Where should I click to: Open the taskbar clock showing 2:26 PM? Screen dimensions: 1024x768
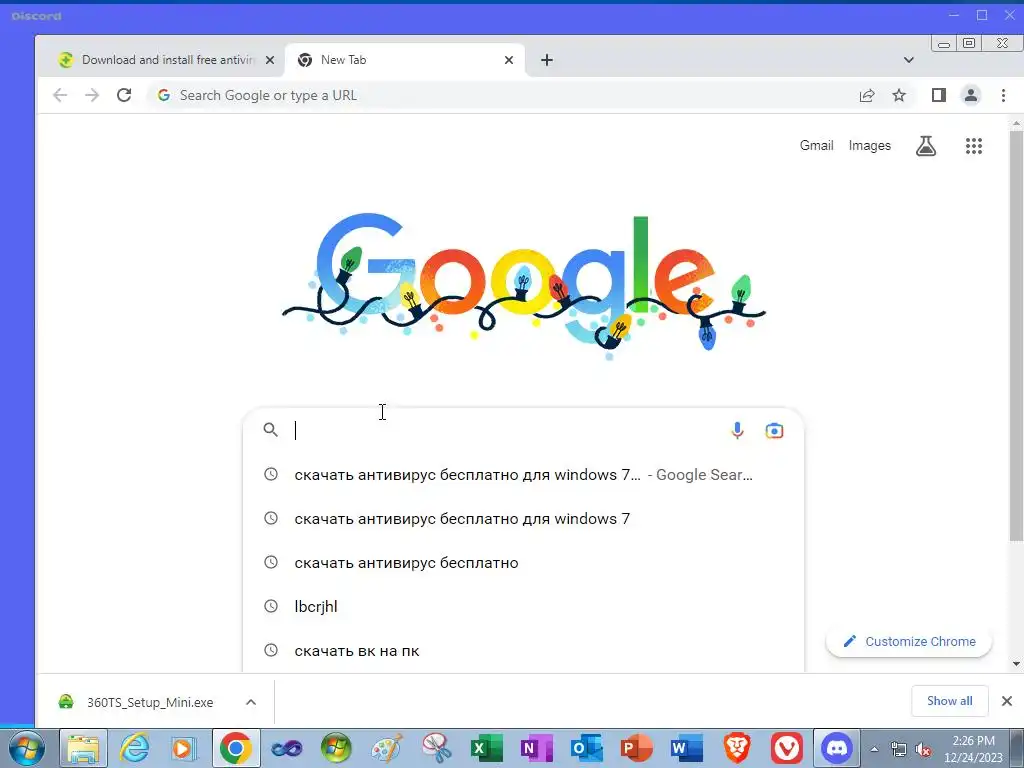(x=973, y=749)
